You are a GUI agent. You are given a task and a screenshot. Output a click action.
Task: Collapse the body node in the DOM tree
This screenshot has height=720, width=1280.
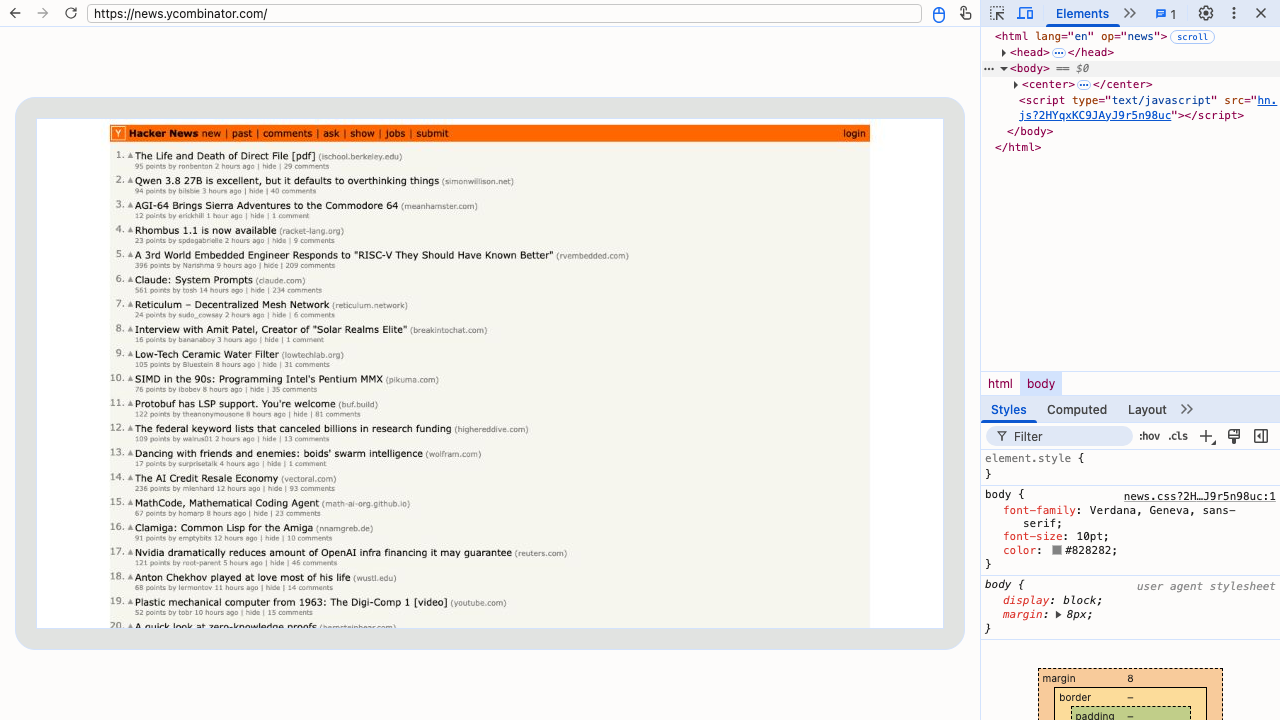tap(1003, 69)
